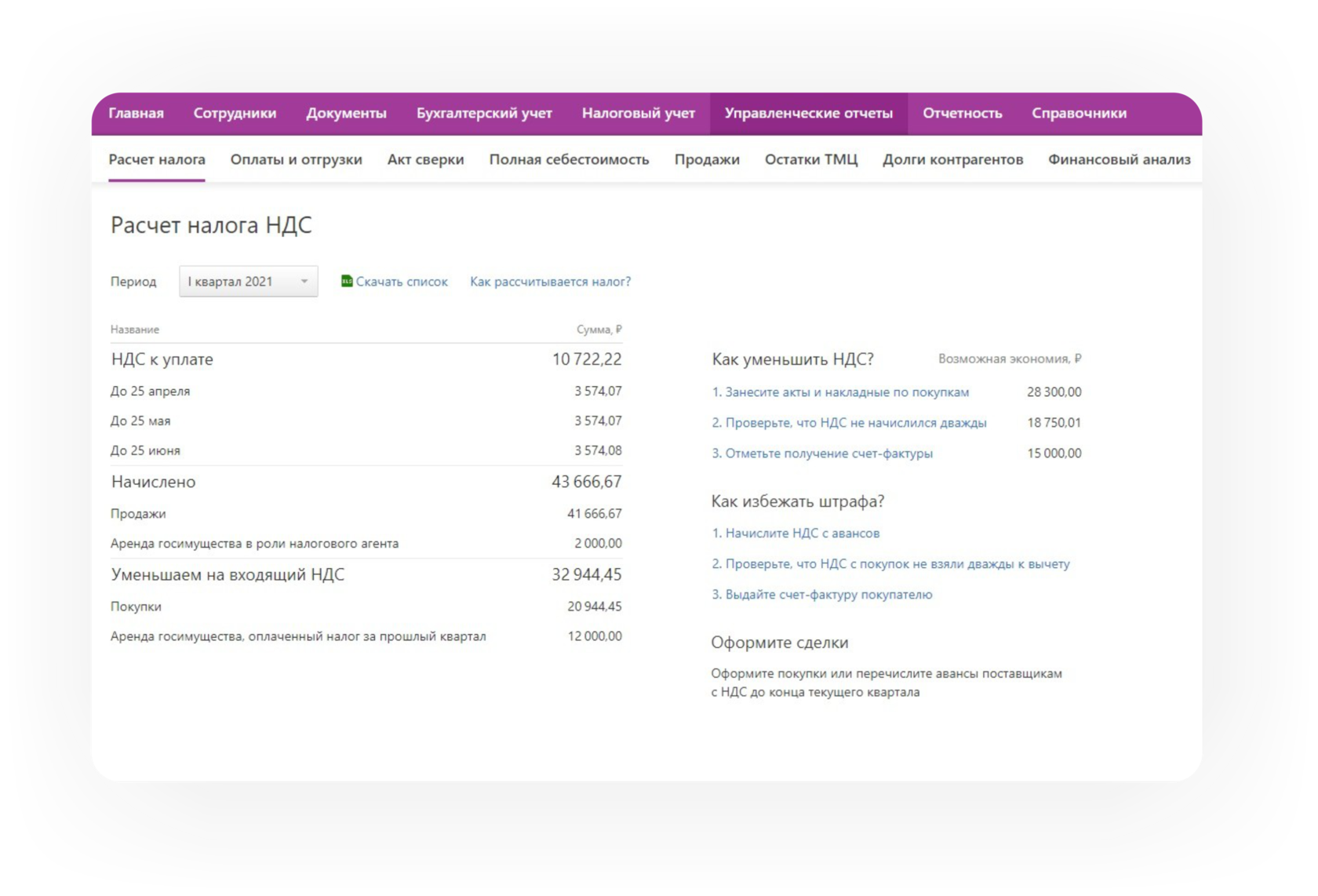1318x896 pixels.
Task: Click the green Excel icon beside Скачать список
Action: (x=346, y=281)
